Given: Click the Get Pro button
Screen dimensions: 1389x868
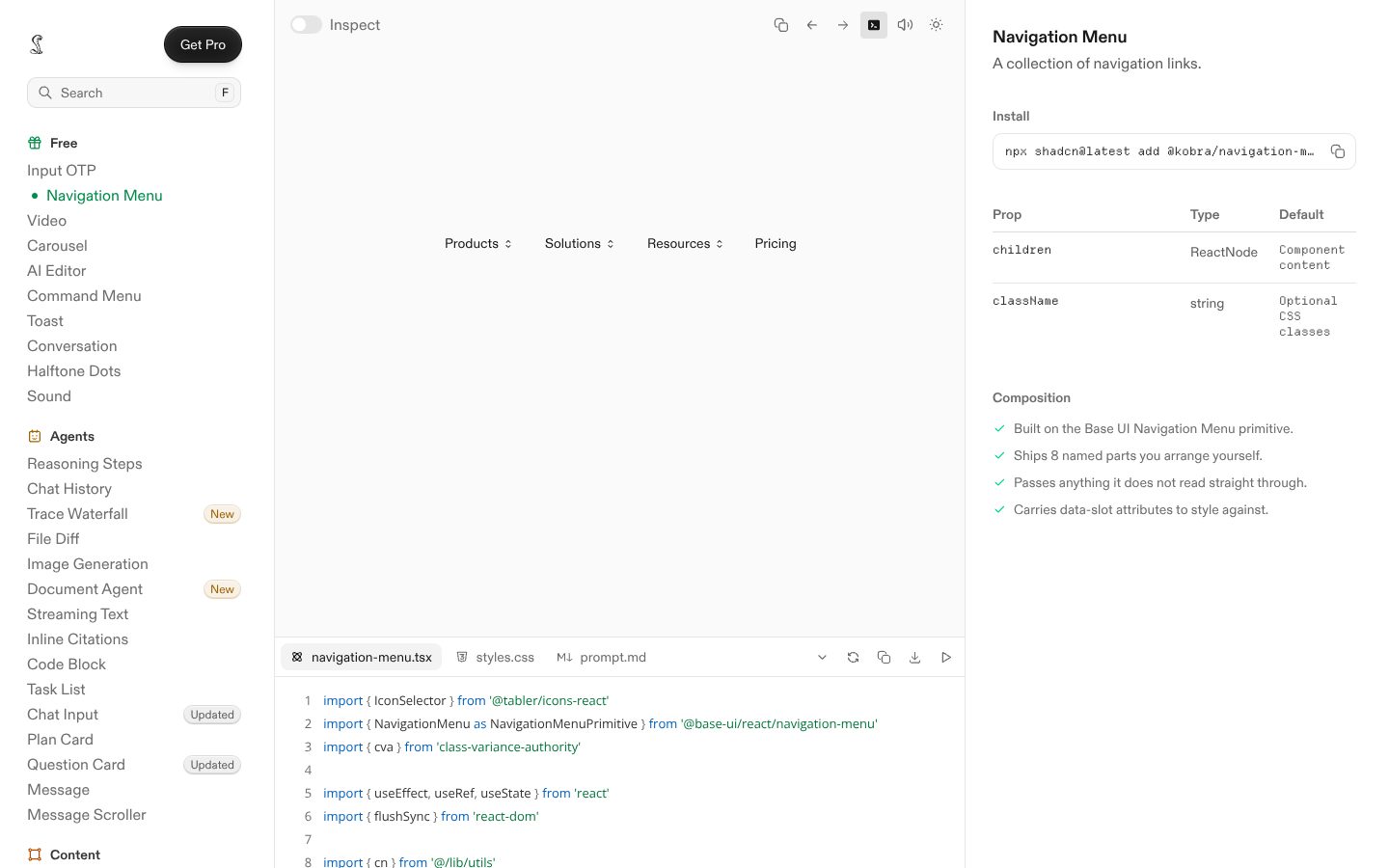Looking at the screenshot, I should tap(203, 44).
